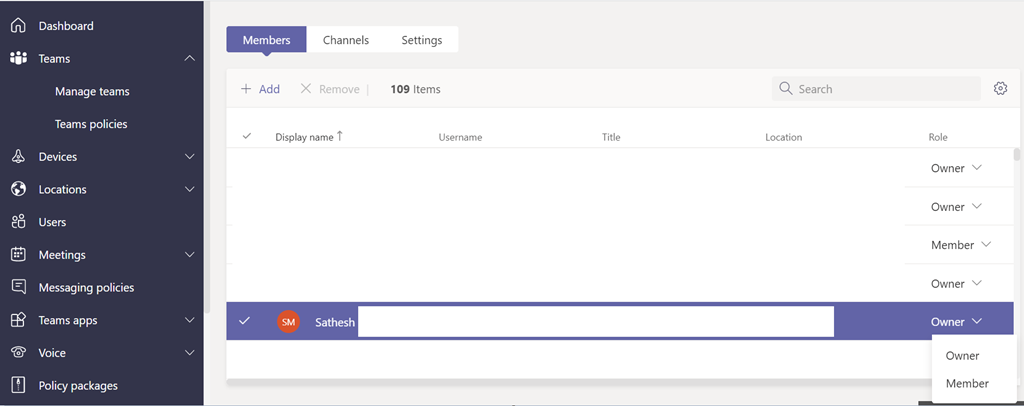Screen dimensions: 1024x406
Task: Click the members Search field
Action: (876, 89)
